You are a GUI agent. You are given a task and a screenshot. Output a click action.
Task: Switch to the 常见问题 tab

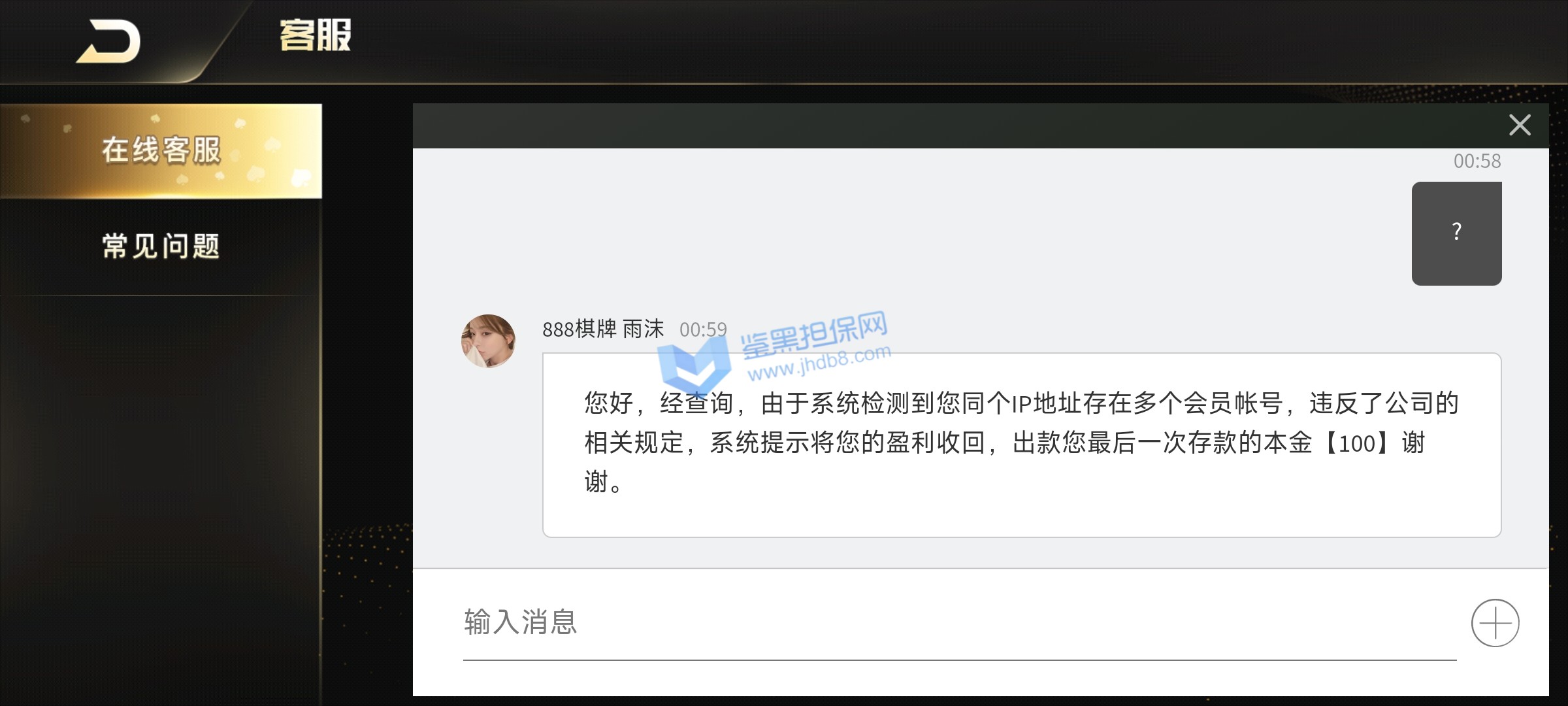[161, 246]
